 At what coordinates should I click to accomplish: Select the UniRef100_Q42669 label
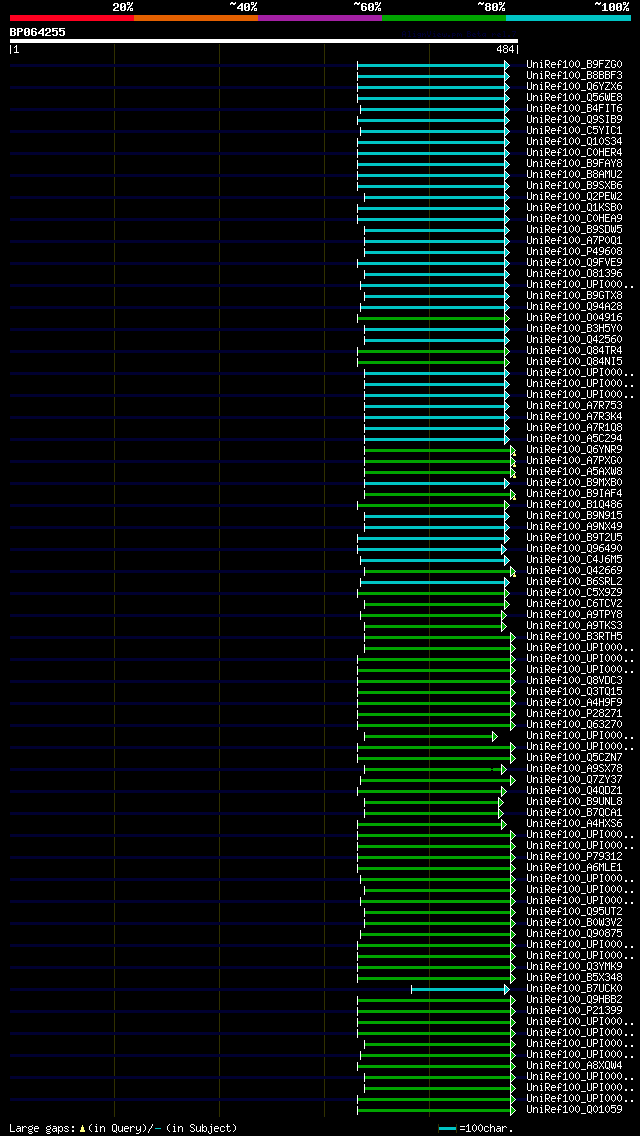tap(574, 570)
